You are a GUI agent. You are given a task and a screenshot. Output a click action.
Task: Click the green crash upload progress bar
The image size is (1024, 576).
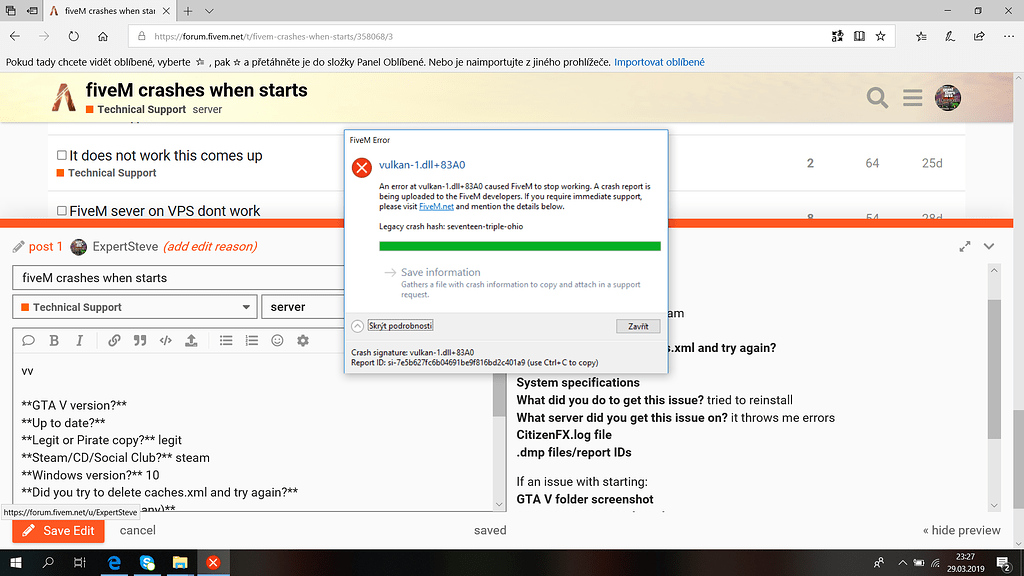click(x=520, y=245)
